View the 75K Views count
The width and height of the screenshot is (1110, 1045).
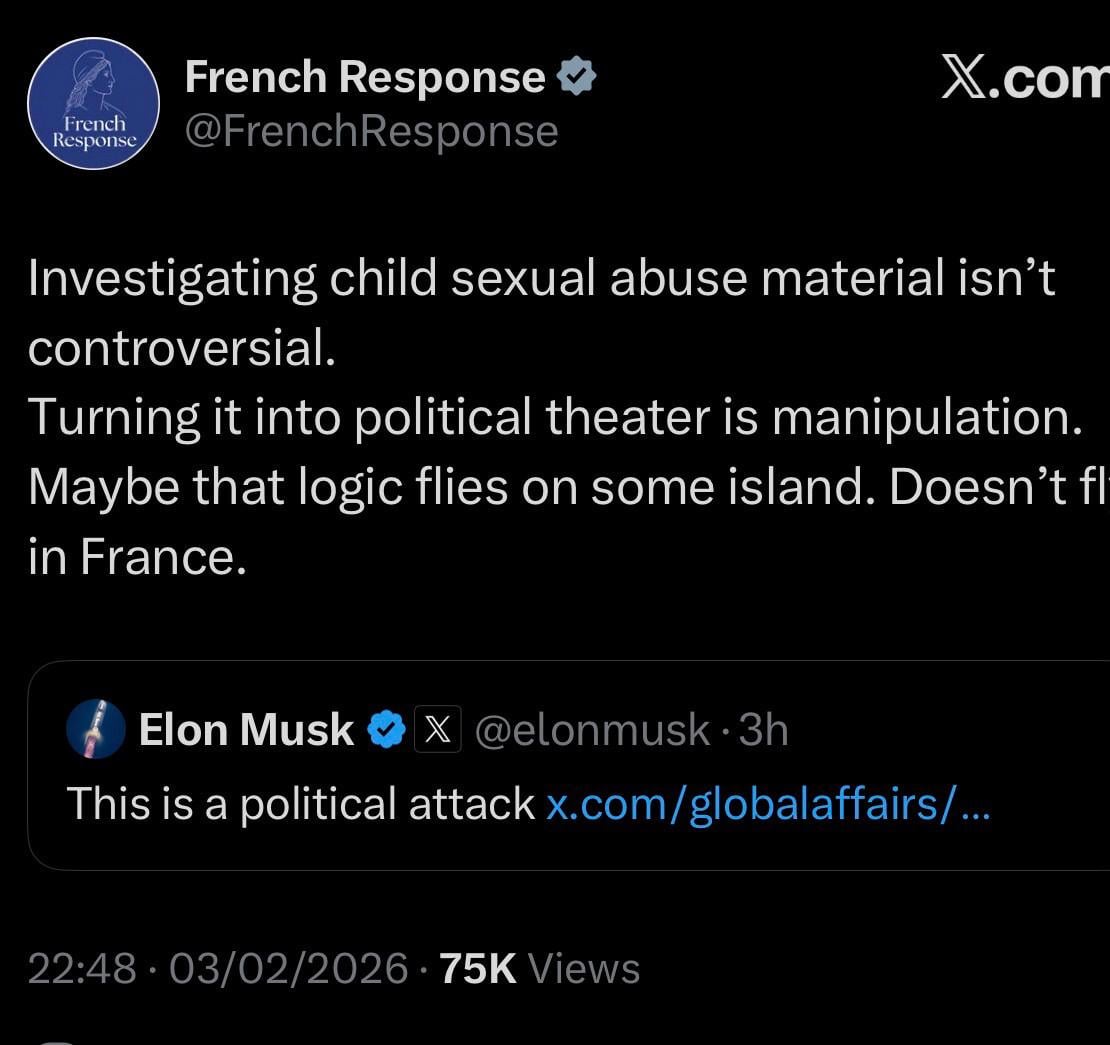[540, 969]
